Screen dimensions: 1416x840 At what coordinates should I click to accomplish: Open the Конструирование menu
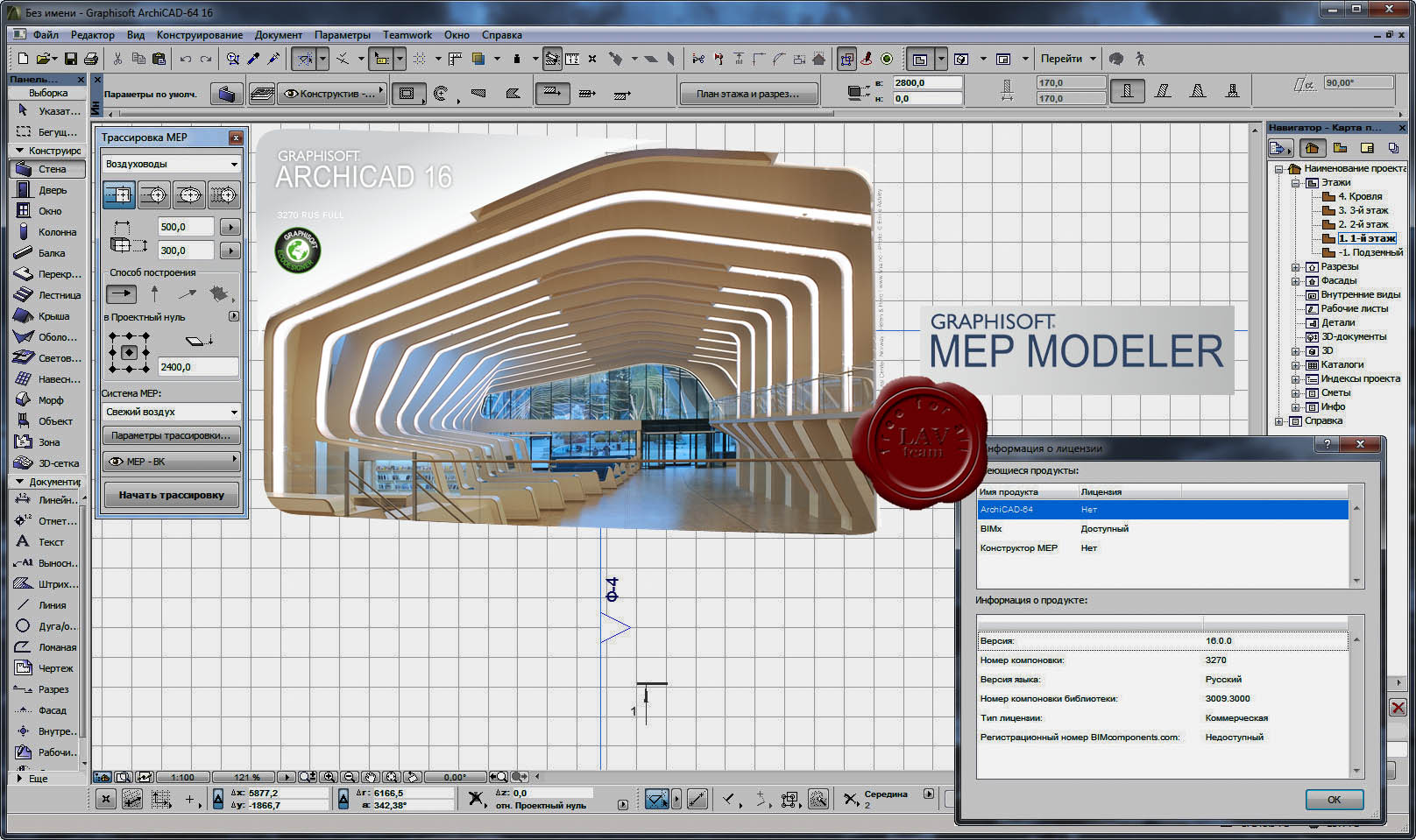(200, 35)
